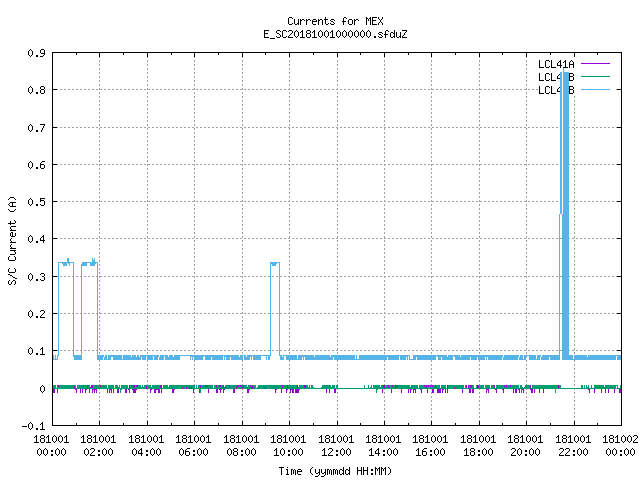The width and height of the screenshot is (640, 480).
Task: Select the x-axis tick label 181001 02:00
Action: [98, 446]
